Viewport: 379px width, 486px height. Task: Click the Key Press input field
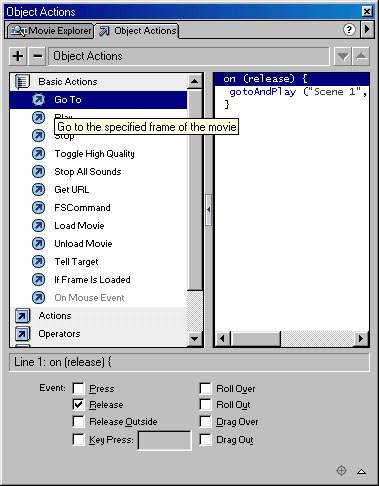164,440
